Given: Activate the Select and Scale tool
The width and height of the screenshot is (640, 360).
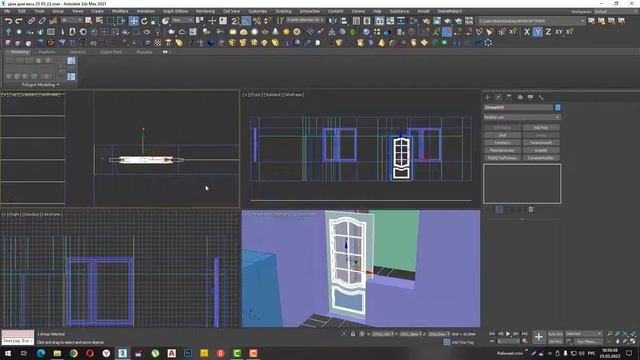Looking at the screenshot, I should click(155, 21).
